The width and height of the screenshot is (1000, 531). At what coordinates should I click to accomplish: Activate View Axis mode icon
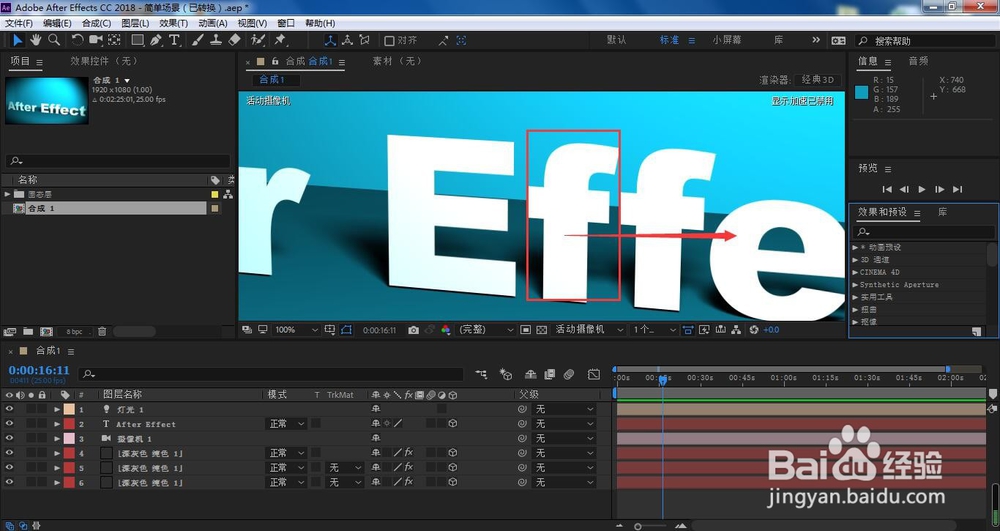pos(365,40)
